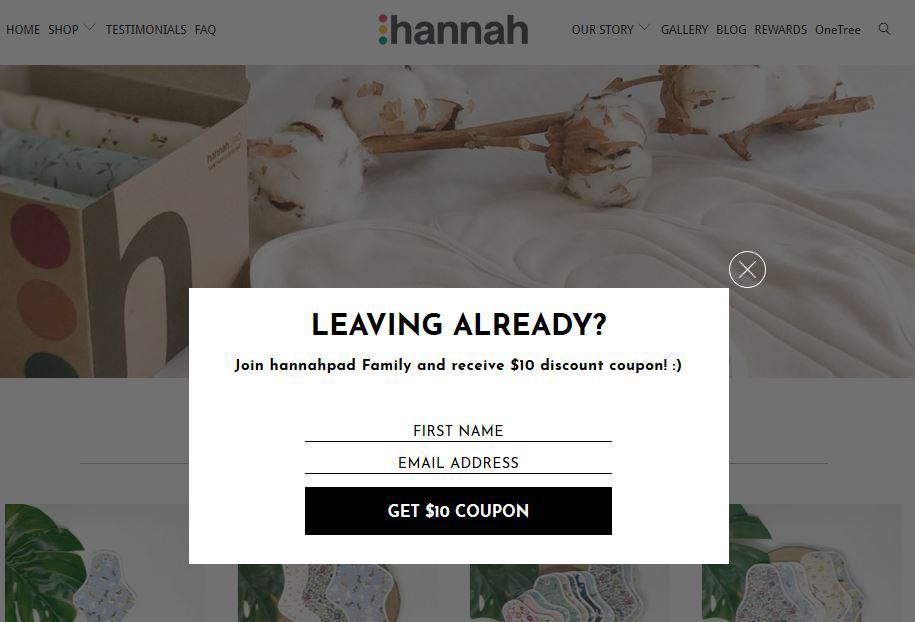Go to REWARDS page
The width and height of the screenshot is (915, 622).
click(x=780, y=30)
